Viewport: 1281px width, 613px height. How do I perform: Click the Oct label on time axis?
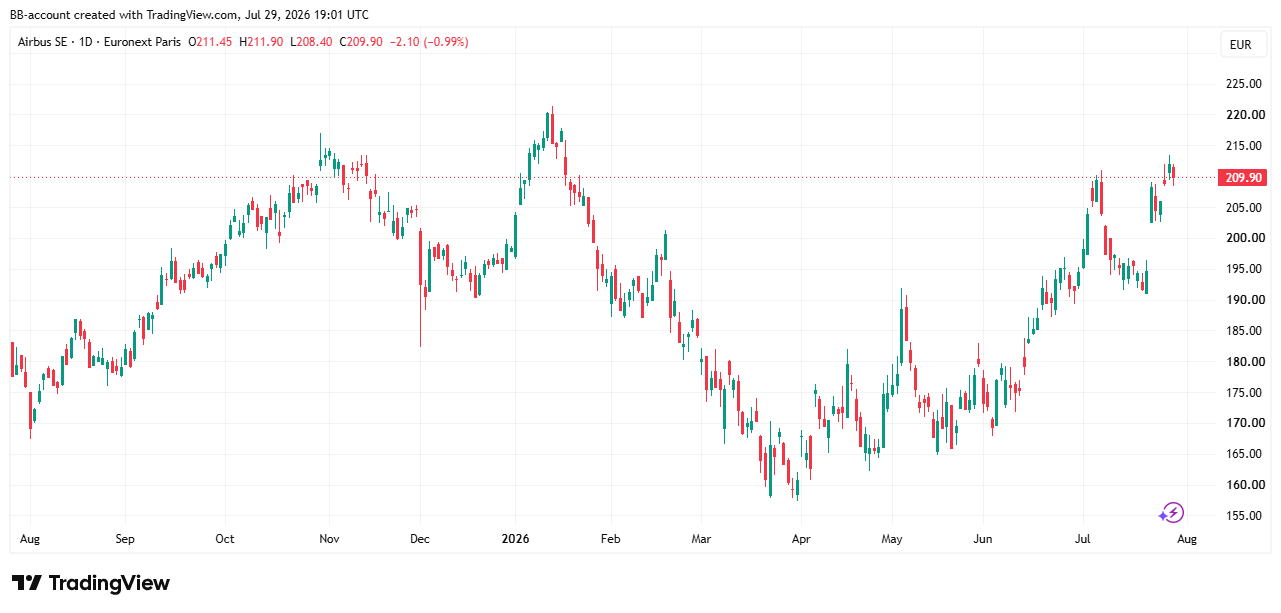click(225, 539)
